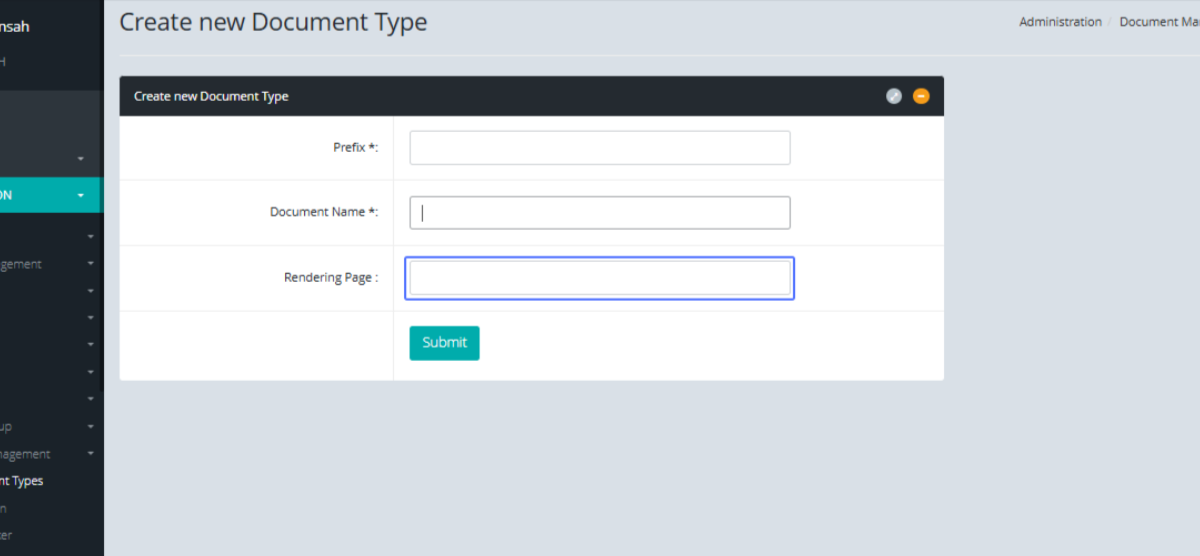The width and height of the screenshot is (1200, 556).
Task: Click the dark panel title "Create new Document Type"
Action: (x=211, y=97)
